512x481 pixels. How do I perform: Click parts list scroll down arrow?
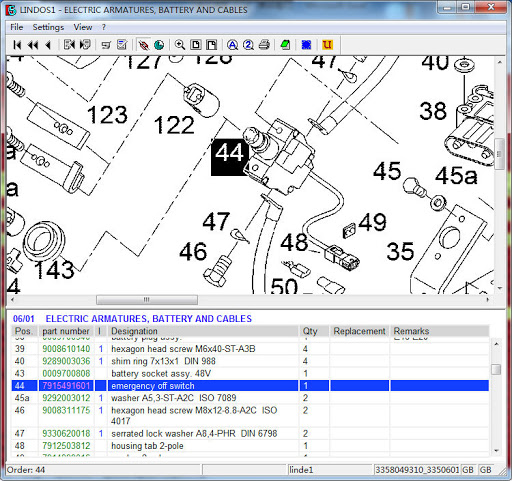tap(497, 451)
